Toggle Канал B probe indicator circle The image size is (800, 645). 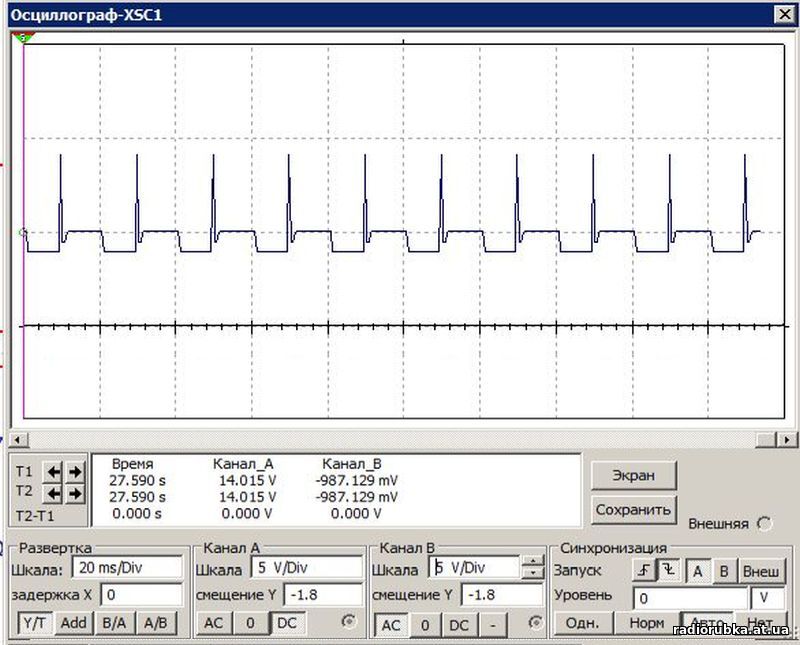click(536, 622)
